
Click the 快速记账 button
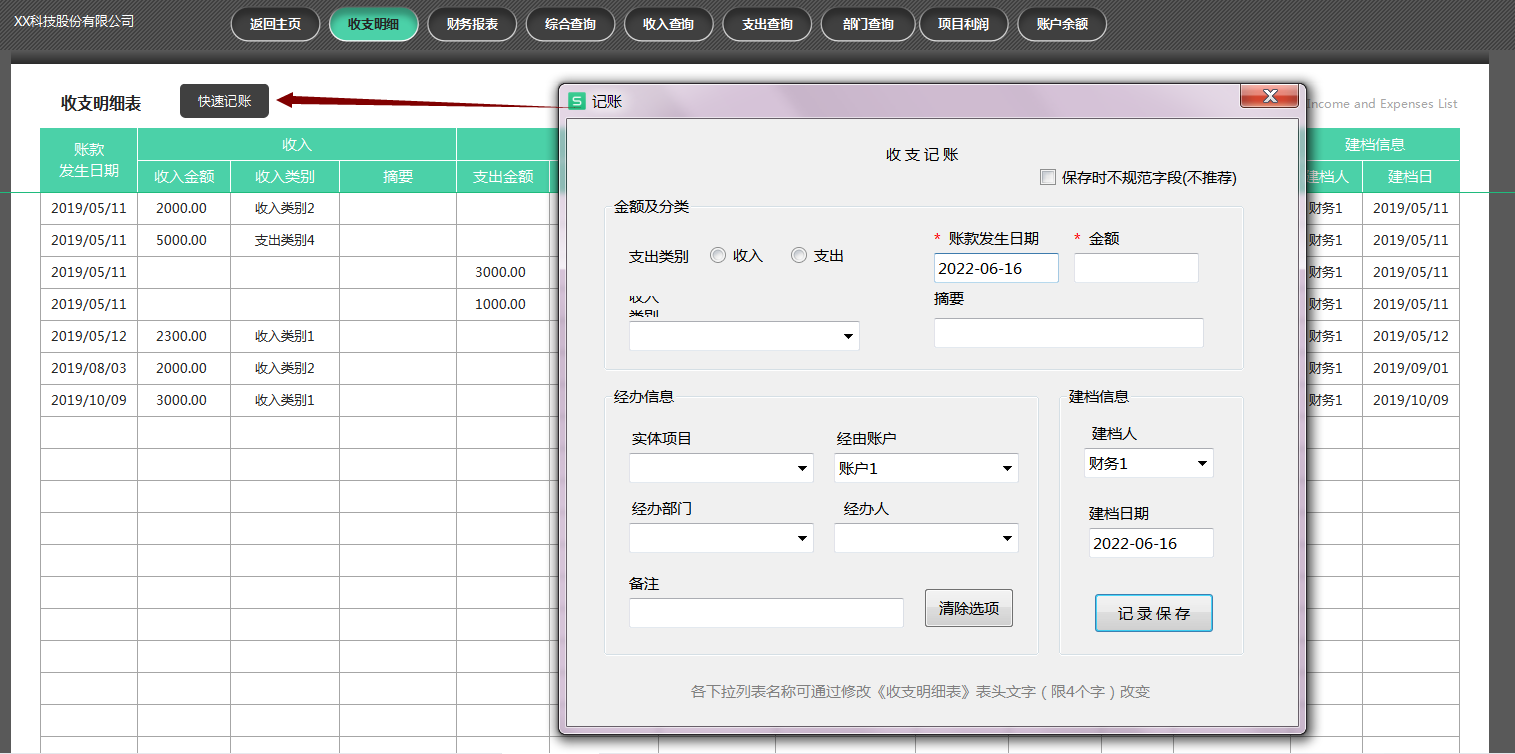tap(224, 101)
